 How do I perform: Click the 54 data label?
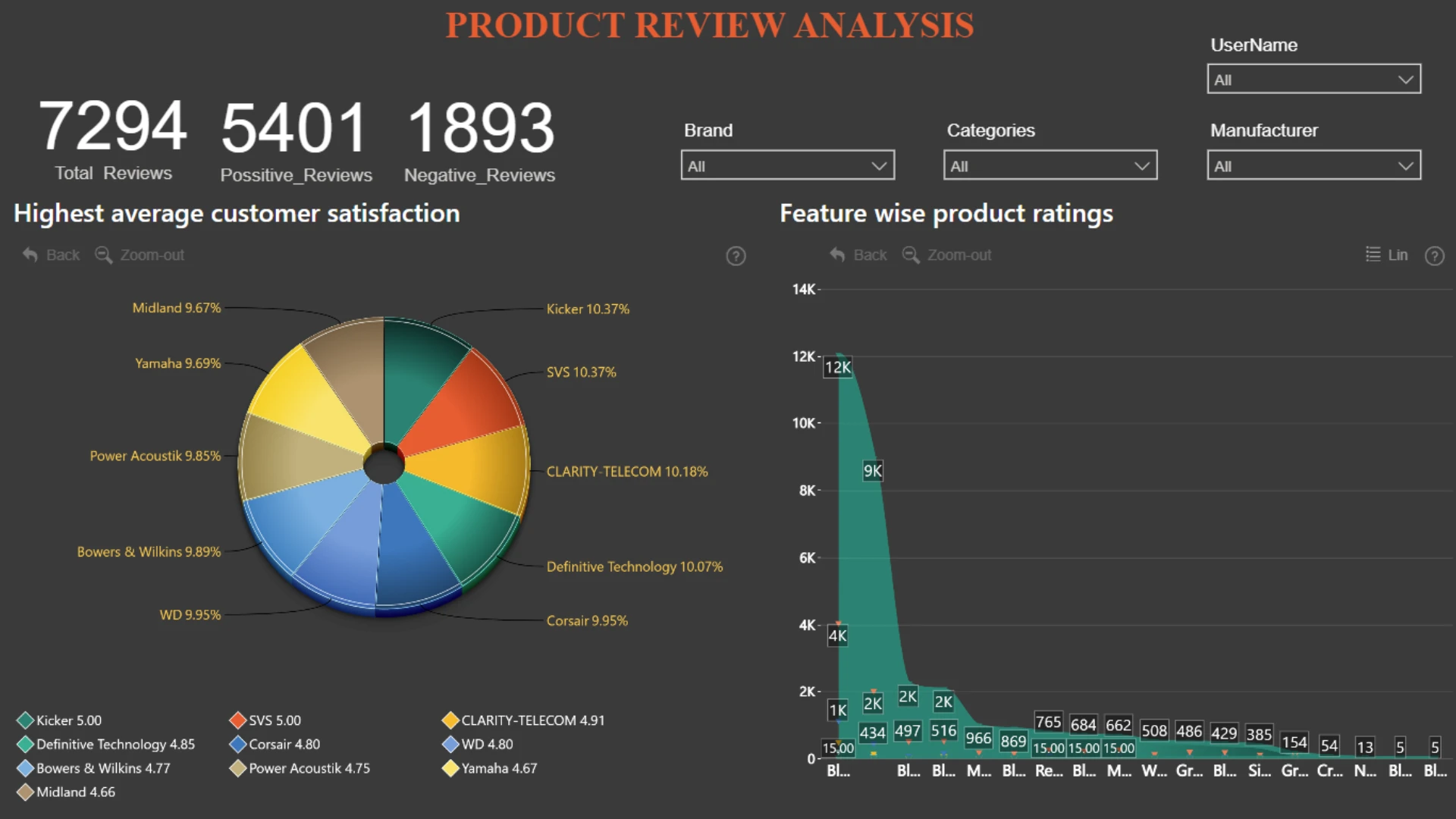(1329, 746)
